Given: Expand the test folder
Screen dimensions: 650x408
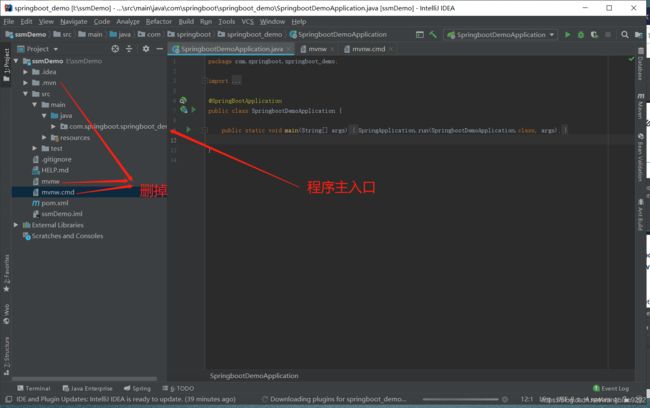Looking at the screenshot, I should pos(35,148).
